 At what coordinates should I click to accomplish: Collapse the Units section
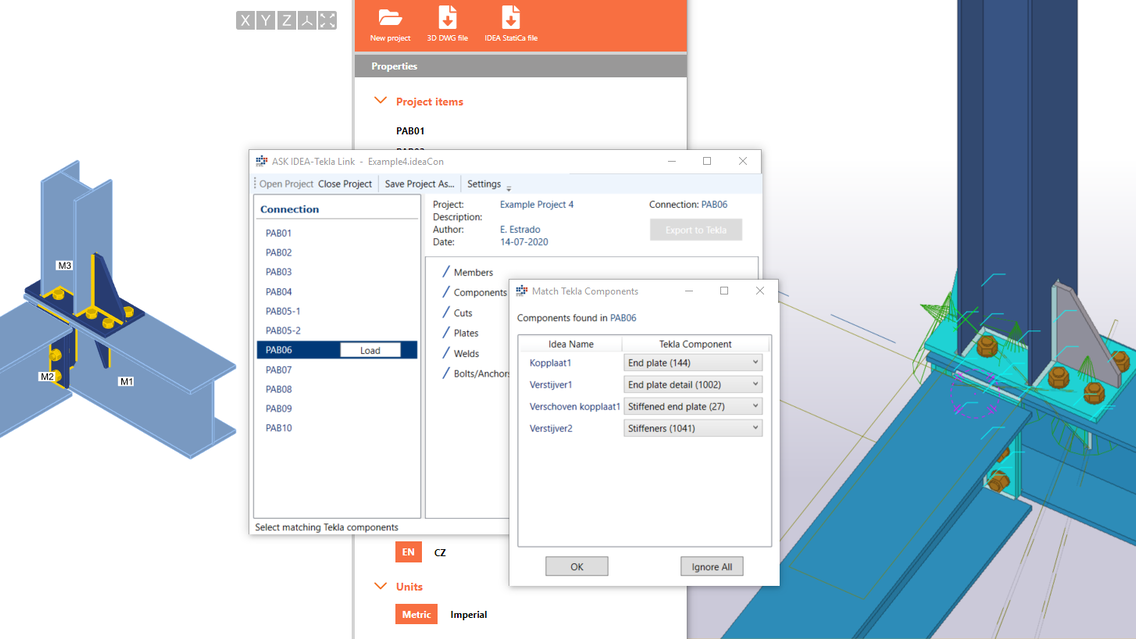pos(380,585)
